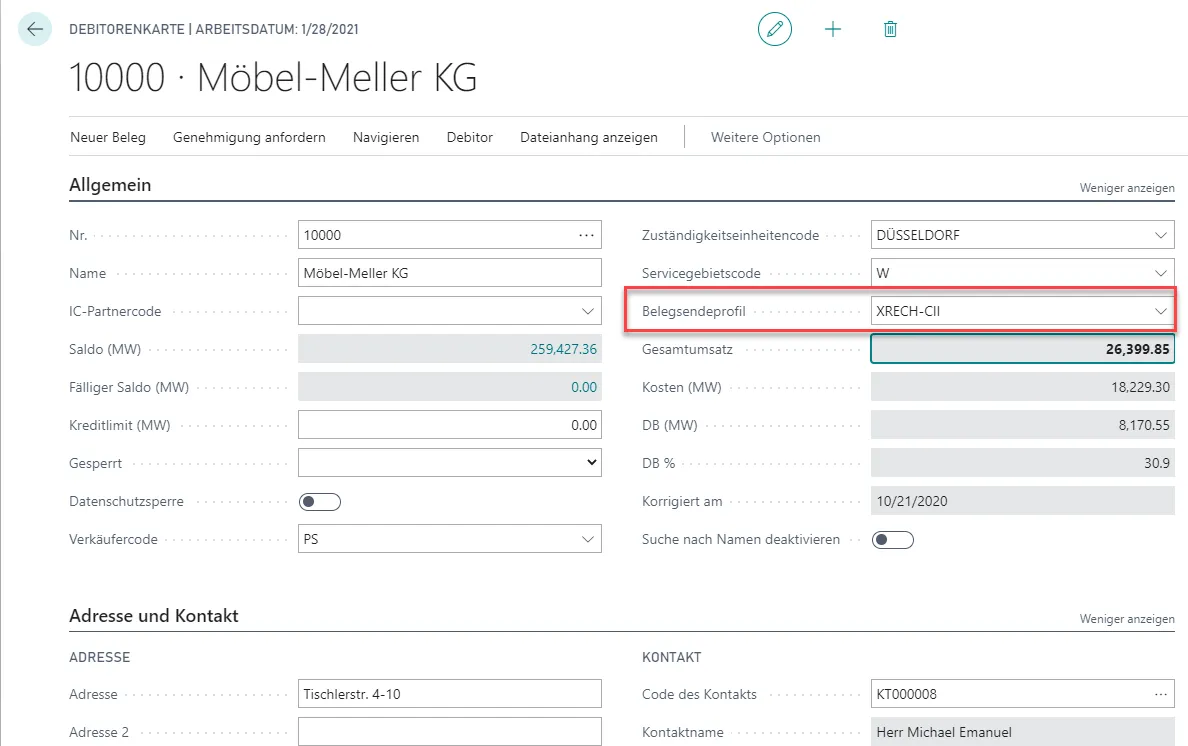Screen dimensions: 1188x746
Task: Open the Gesperrt dropdown list
Action: click(x=590, y=463)
